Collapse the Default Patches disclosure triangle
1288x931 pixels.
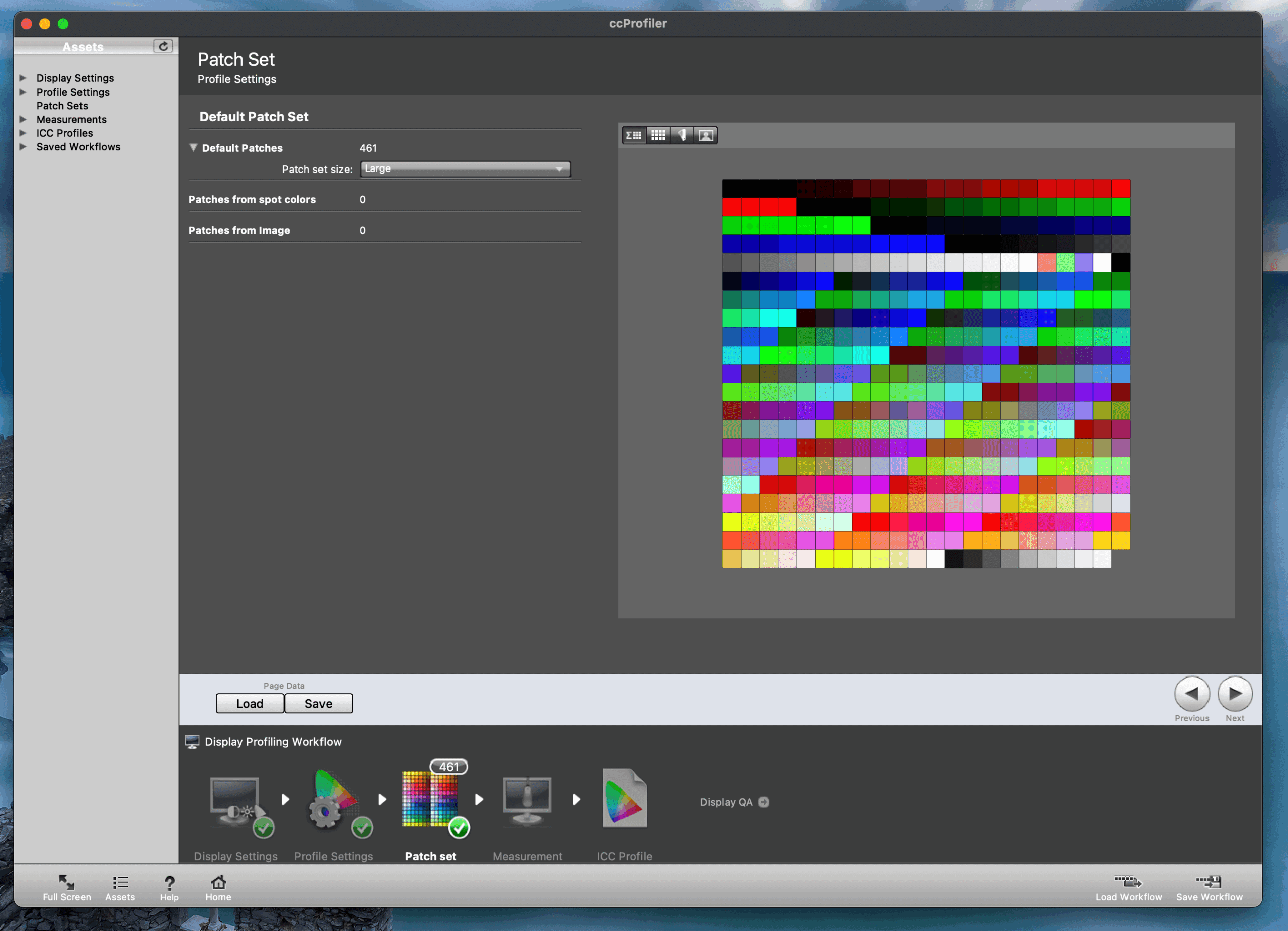pos(194,147)
